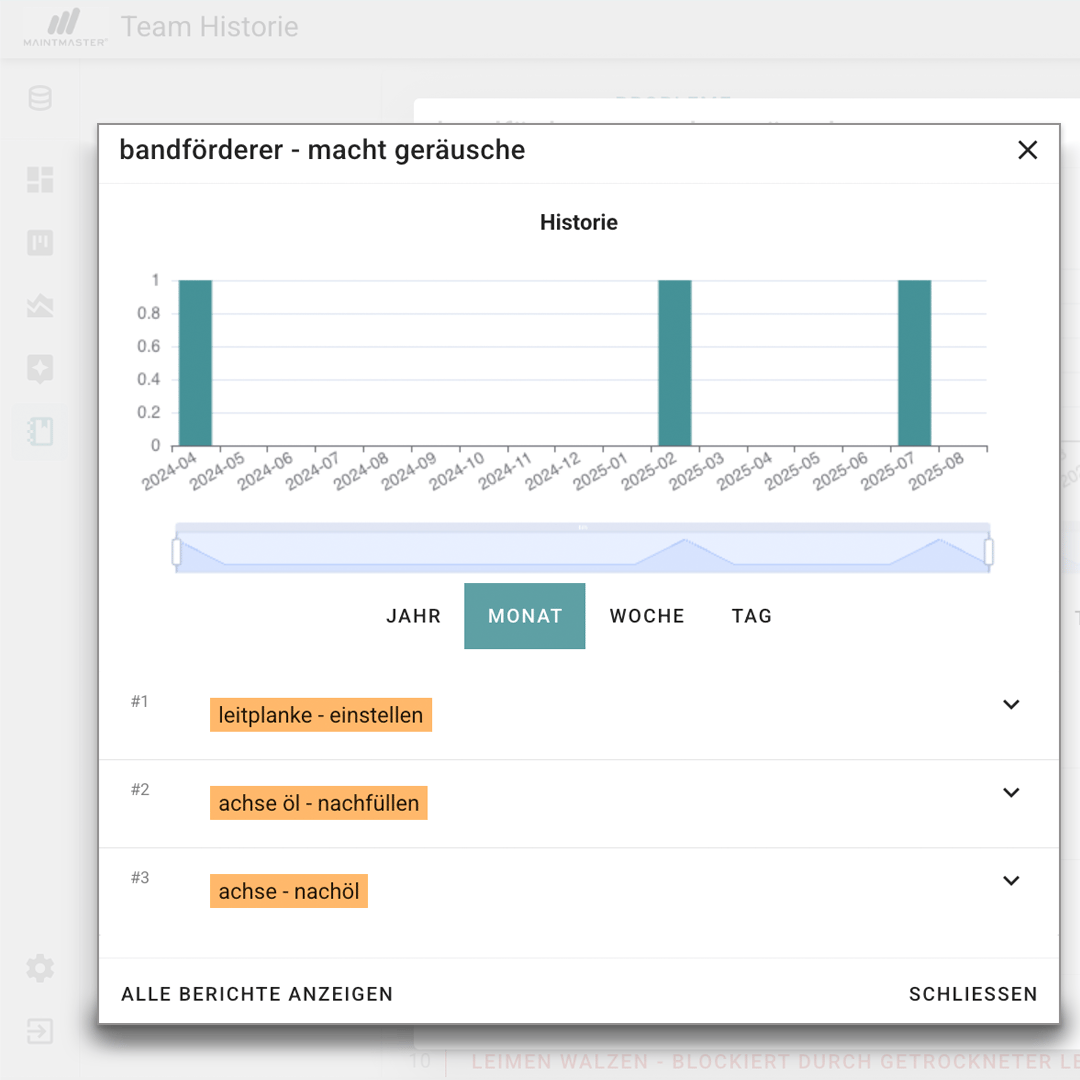Click the kanban board sidebar icon
Screen dimensions: 1080x1080
tap(40, 243)
